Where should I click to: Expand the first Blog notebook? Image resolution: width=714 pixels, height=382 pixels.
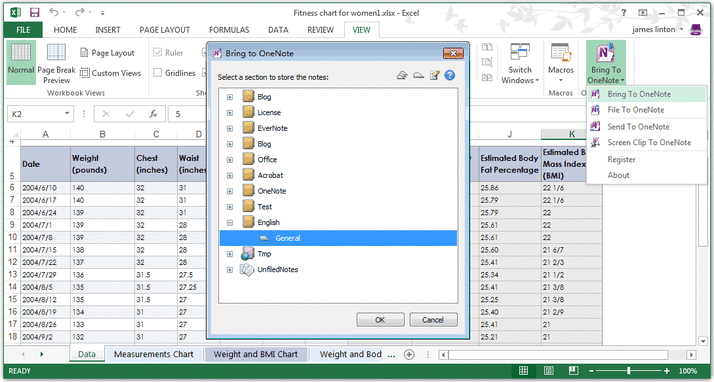click(x=230, y=97)
